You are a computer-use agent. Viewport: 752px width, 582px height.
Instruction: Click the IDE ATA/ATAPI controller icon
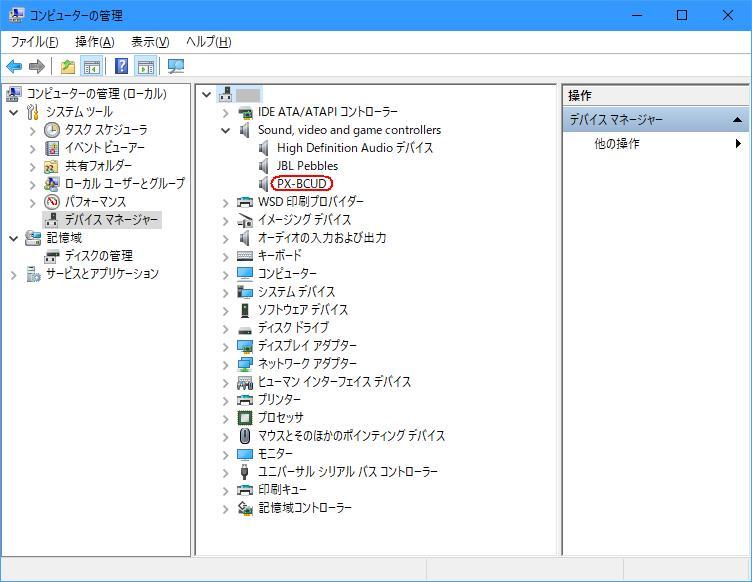point(245,112)
